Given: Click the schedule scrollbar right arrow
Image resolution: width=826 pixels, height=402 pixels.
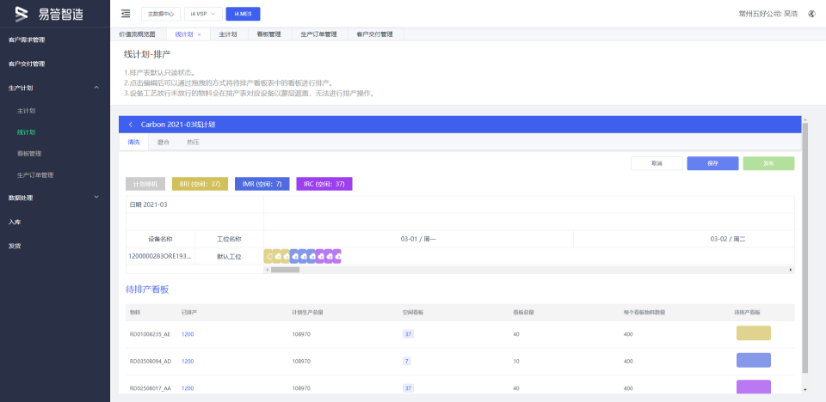Looking at the screenshot, I should point(791,270).
